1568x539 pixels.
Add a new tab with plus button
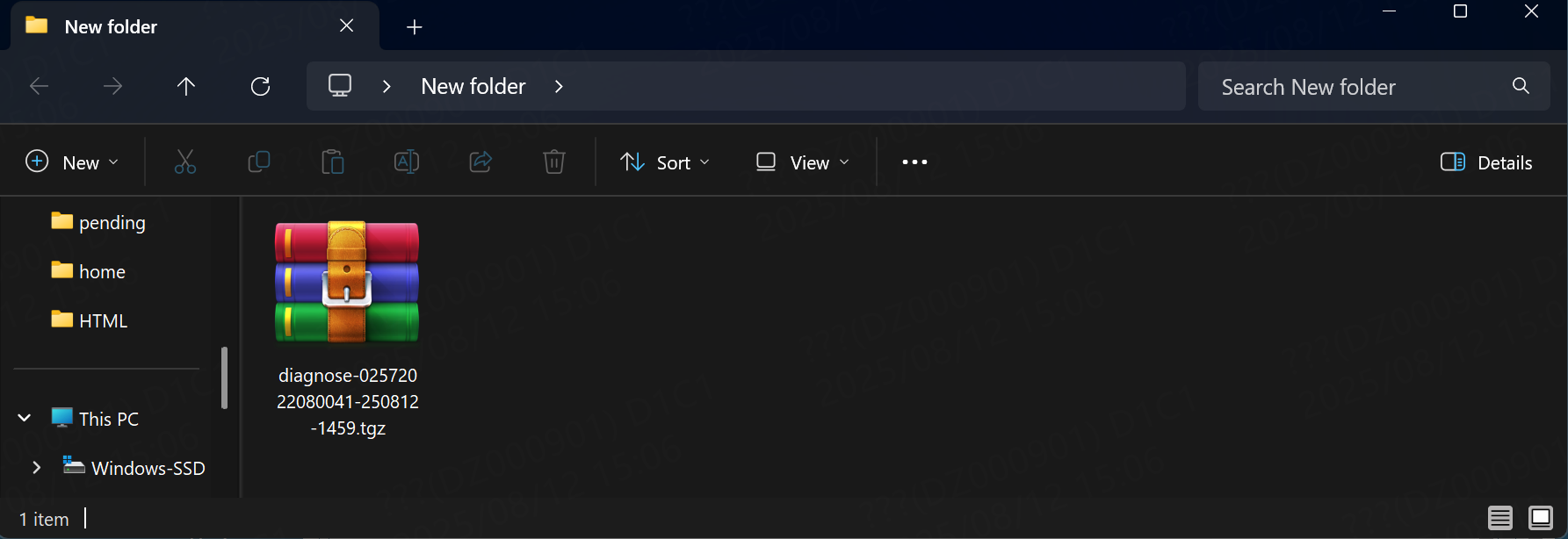coord(415,27)
